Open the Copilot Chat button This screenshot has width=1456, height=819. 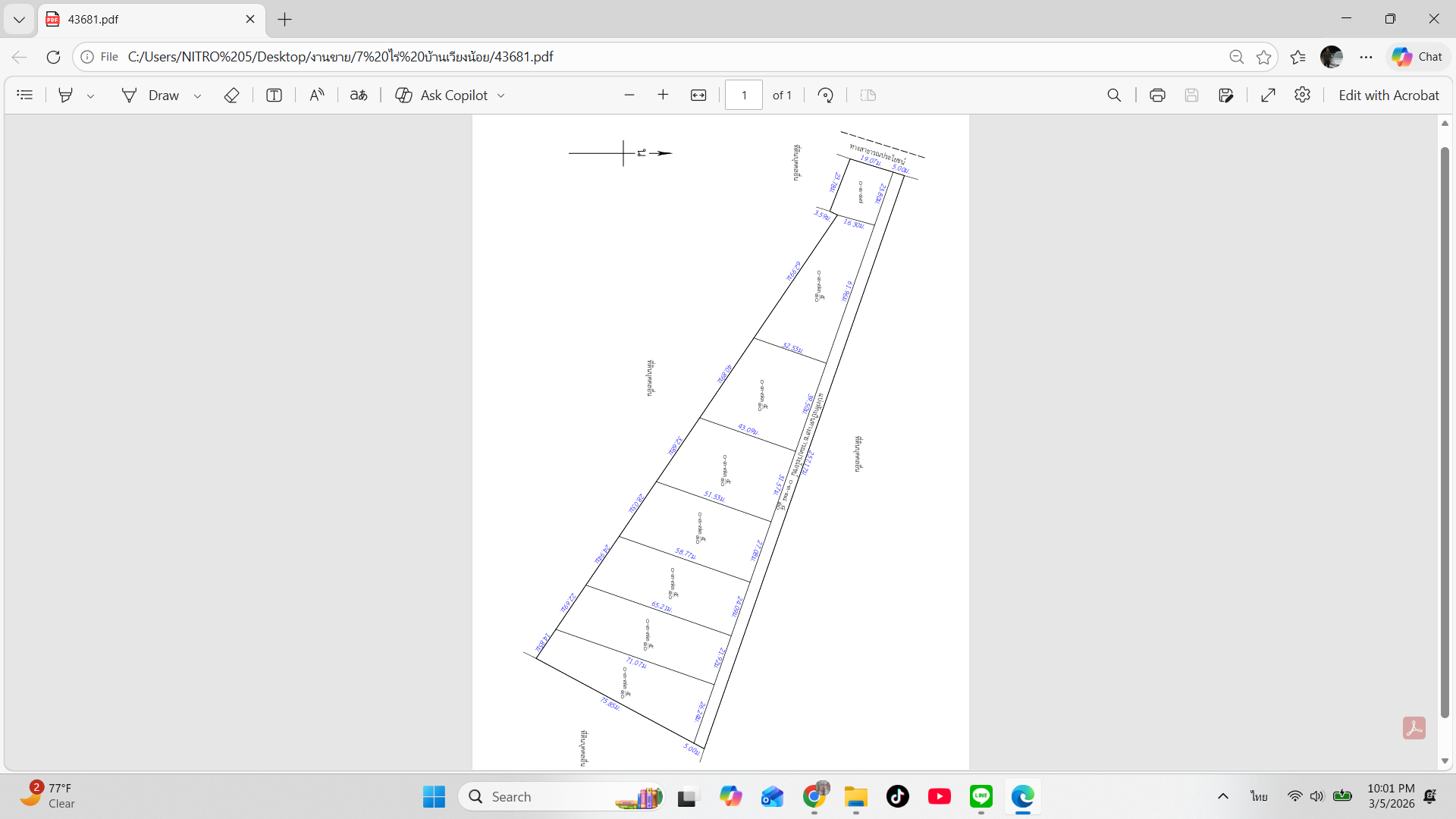click(1418, 56)
